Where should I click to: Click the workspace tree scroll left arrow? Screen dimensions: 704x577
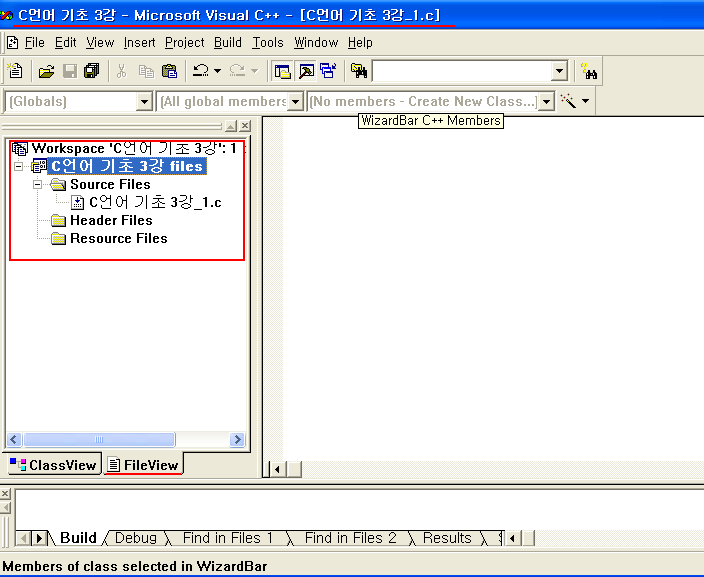point(14,439)
